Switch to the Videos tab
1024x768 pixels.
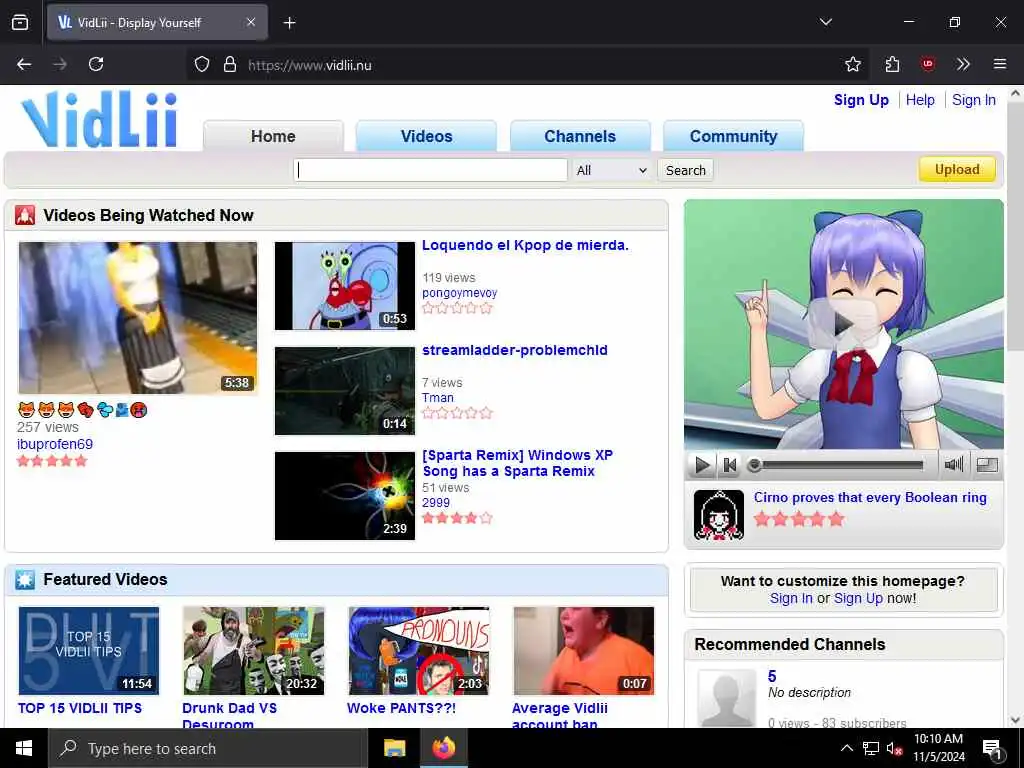coord(426,136)
